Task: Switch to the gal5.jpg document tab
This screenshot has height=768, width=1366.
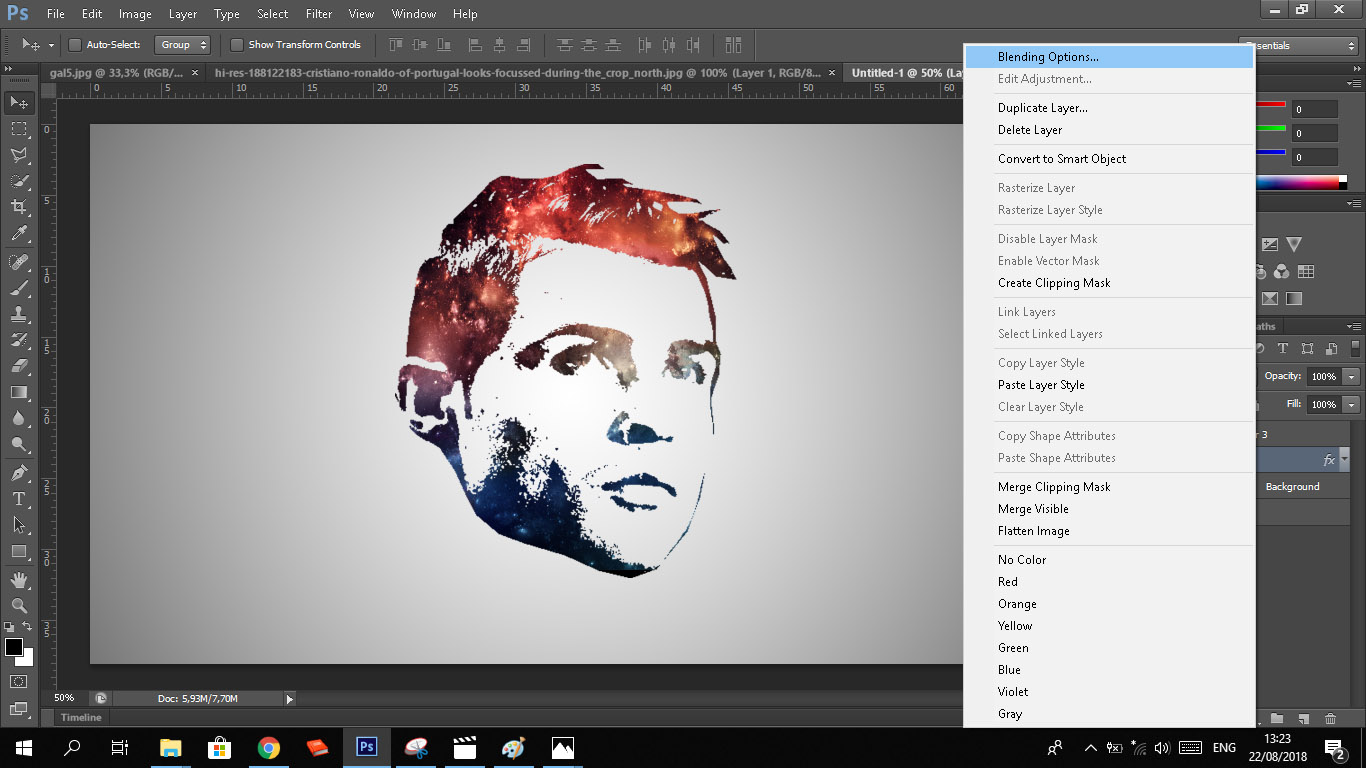Action: coord(116,72)
